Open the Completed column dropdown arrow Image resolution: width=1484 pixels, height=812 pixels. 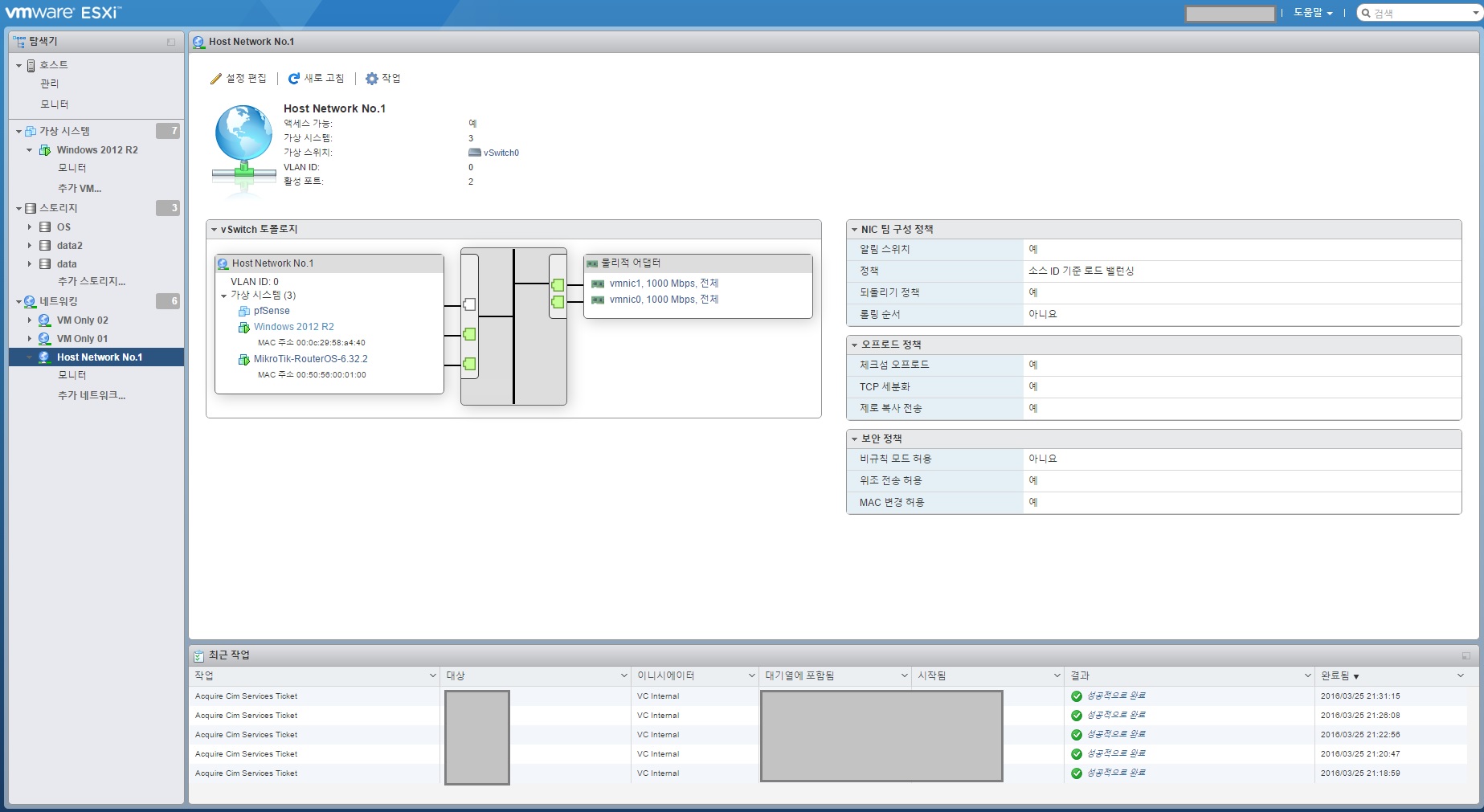[x=1460, y=676]
